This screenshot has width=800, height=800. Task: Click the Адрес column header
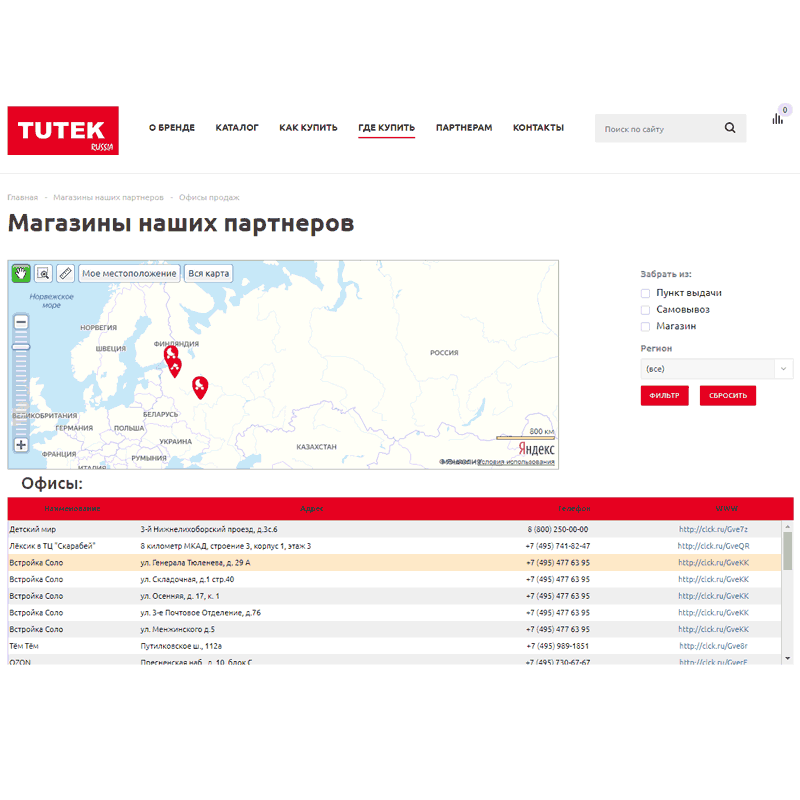(312, 509)
